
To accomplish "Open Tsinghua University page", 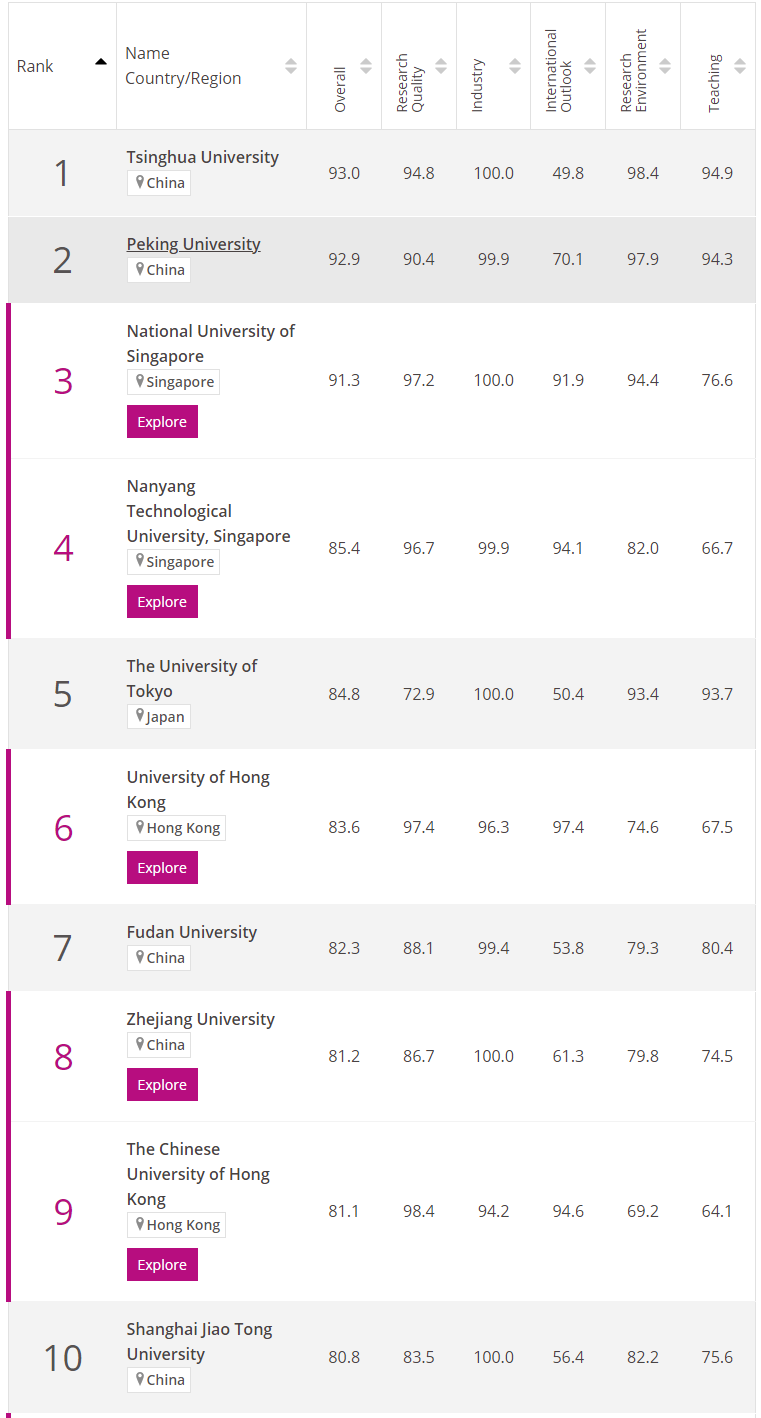I will tap(202, 157).
